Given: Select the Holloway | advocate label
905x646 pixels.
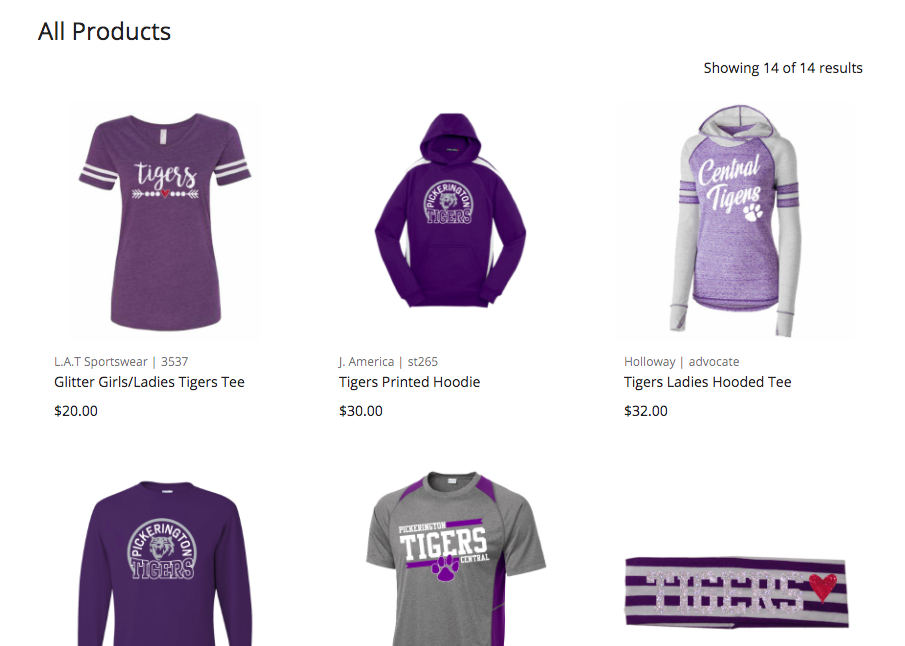Looking at the screenshot, I should tap(682, 362).
